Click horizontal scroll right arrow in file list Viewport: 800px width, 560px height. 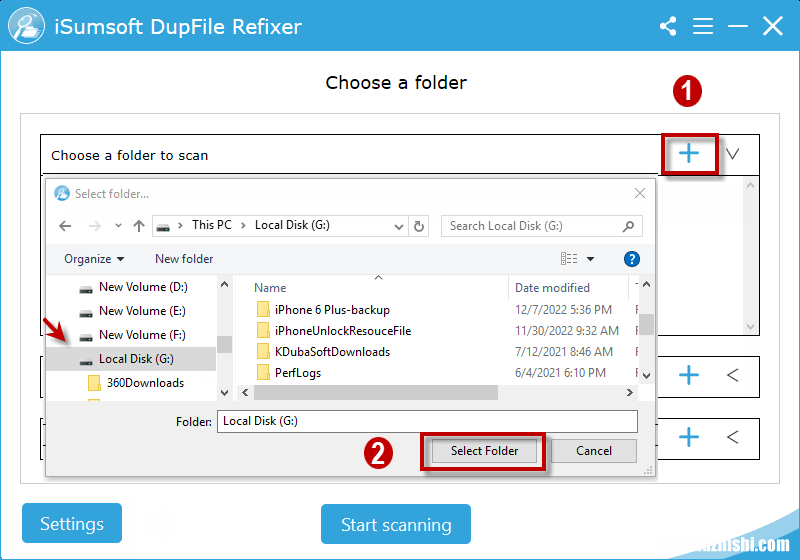coord(630,392)
